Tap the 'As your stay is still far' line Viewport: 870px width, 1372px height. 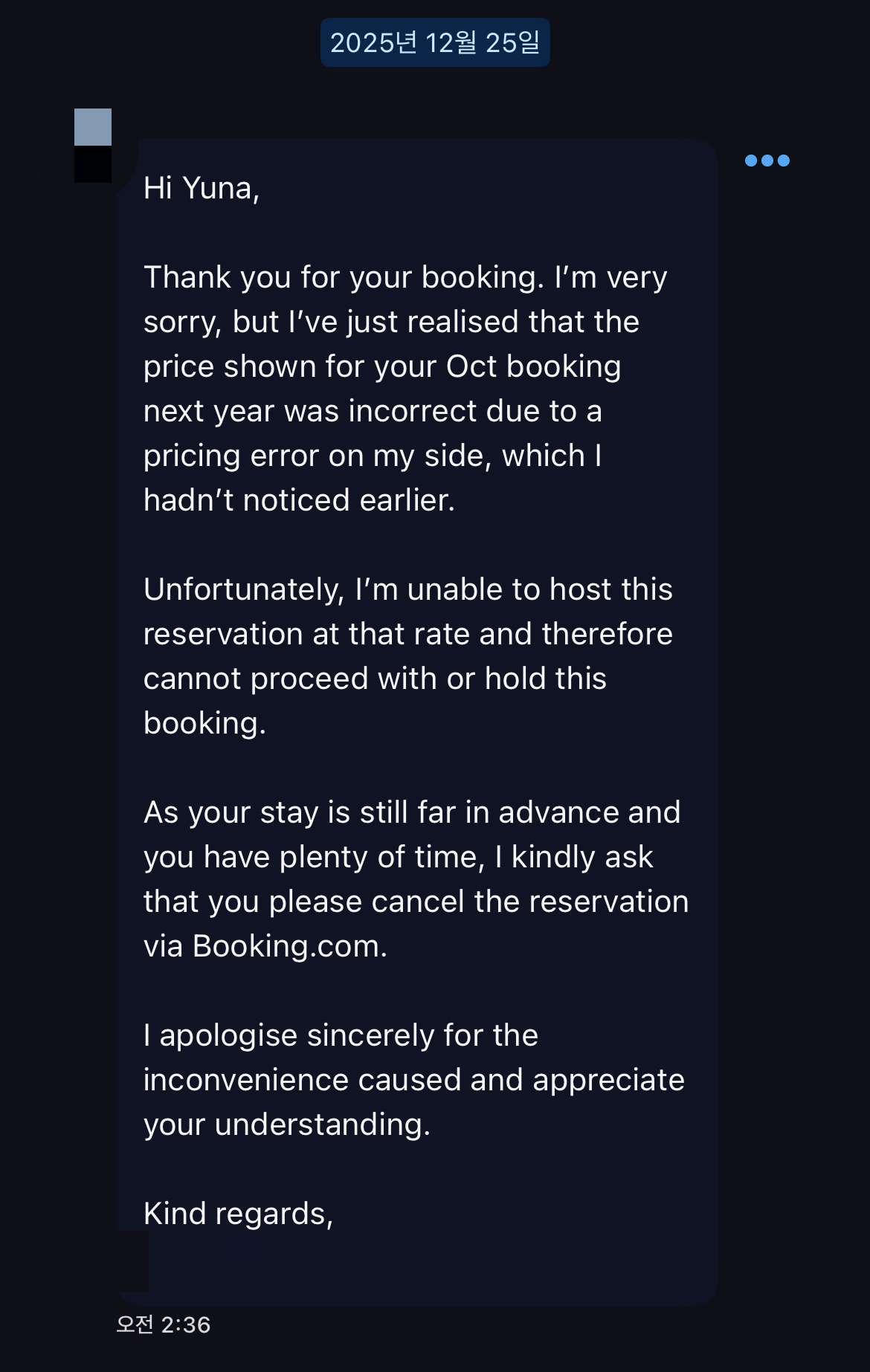[412, 812]
